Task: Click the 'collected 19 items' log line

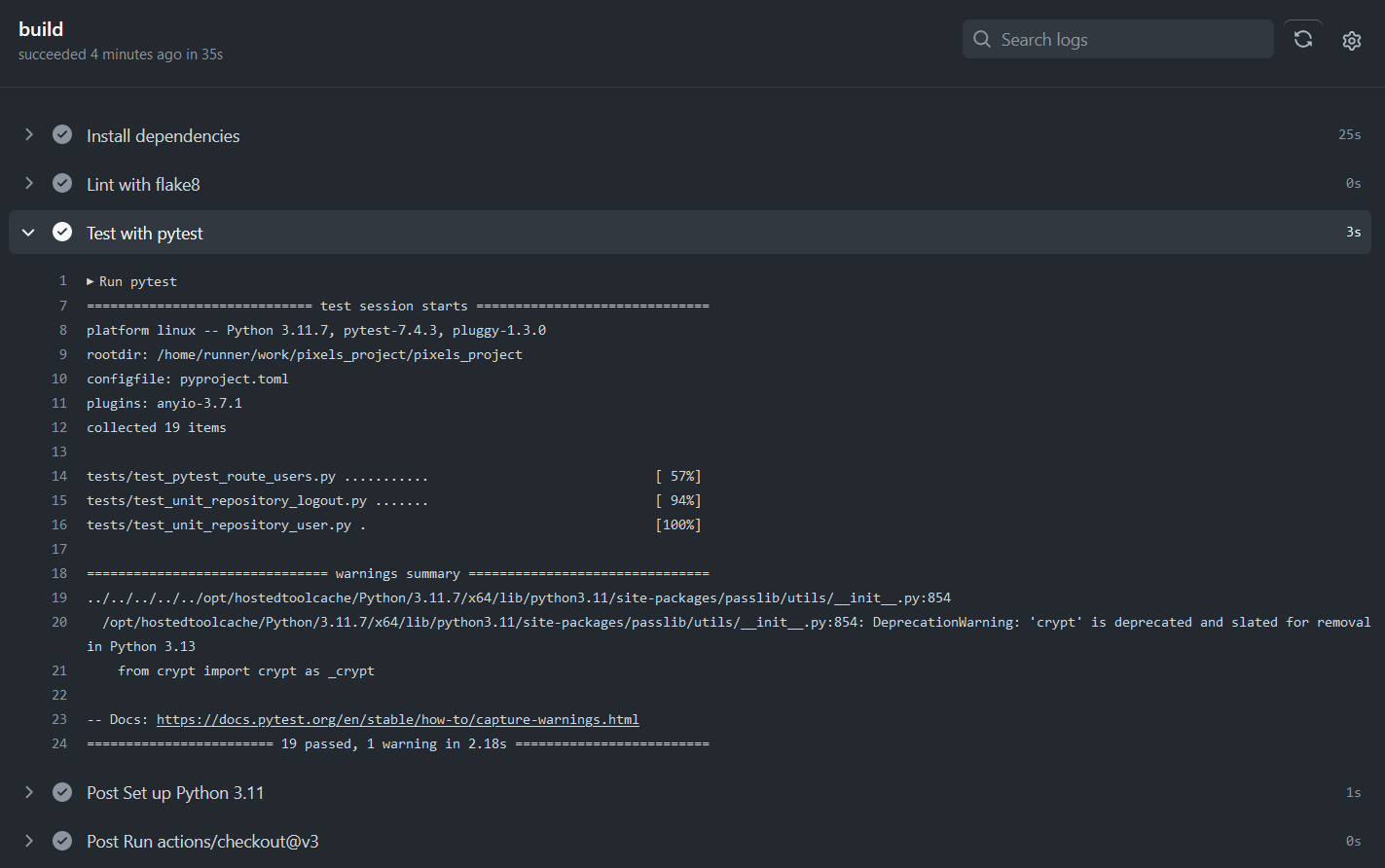Action: click(x=157, y=427)
